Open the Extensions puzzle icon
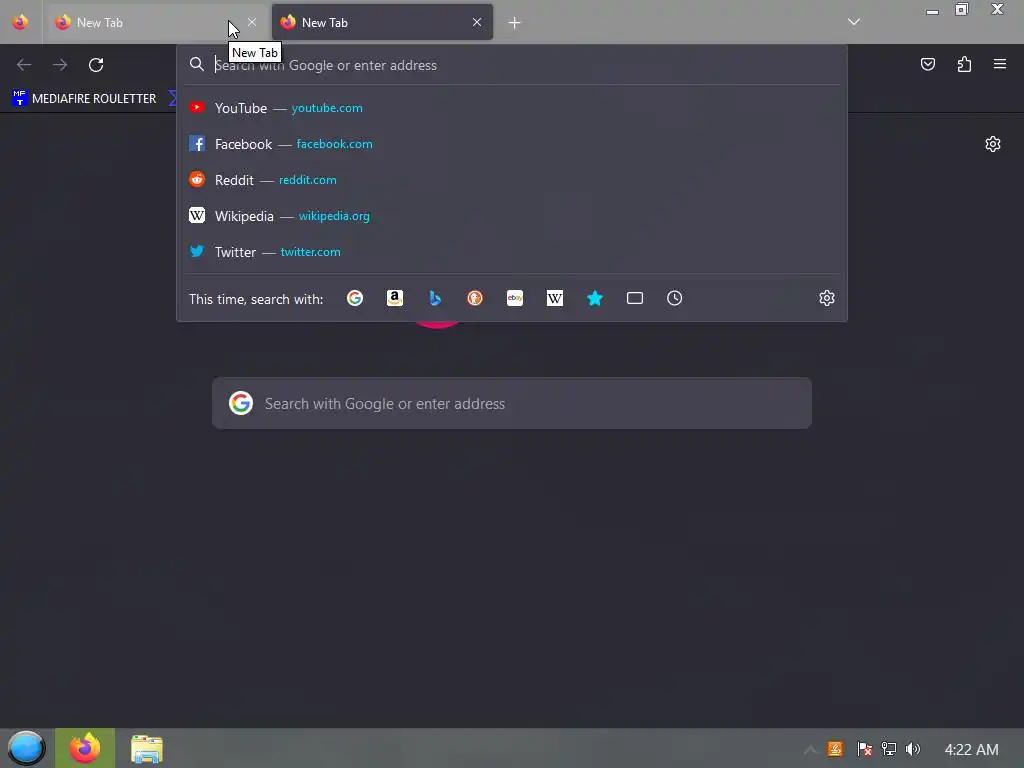This screenshot has height=768, width=1024. coord(964,64)
